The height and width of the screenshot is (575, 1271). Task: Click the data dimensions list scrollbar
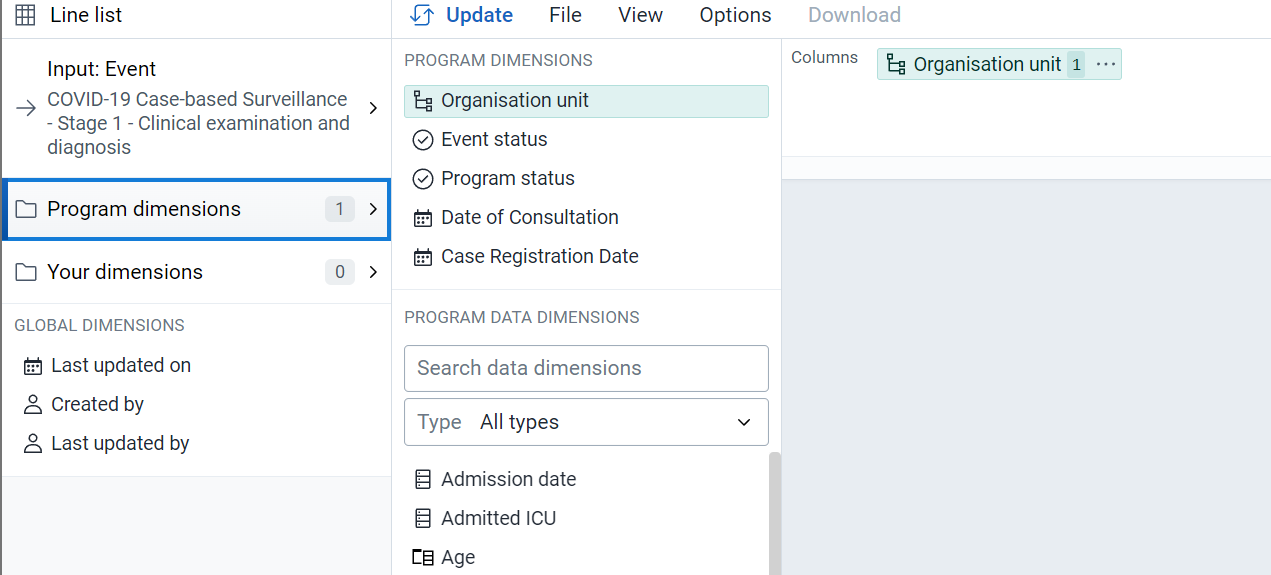coord(774,513)
